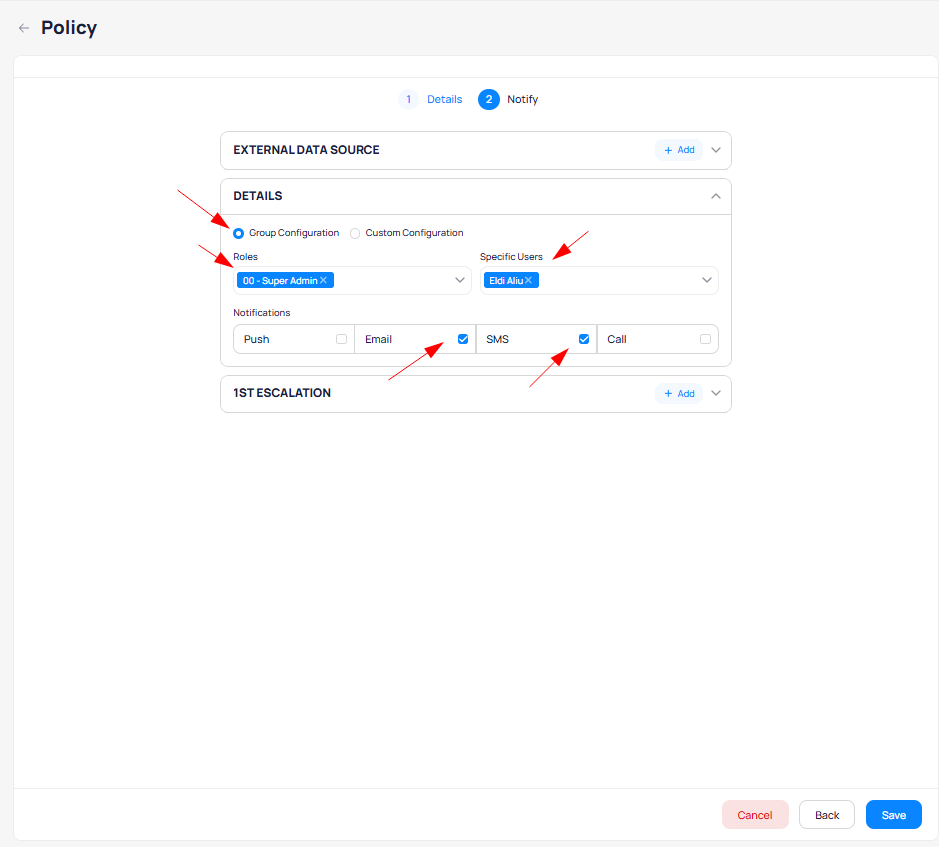Viewport: 939px width, 847px height.
Task: Enable the Call notification checkbox
Action: [705, 339]
